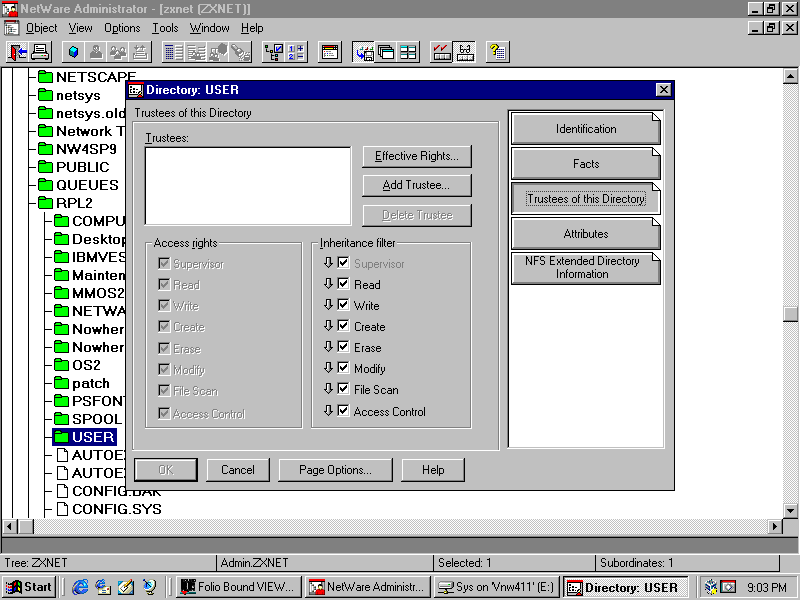Click the blue cube create-object icon

point(74,52)
